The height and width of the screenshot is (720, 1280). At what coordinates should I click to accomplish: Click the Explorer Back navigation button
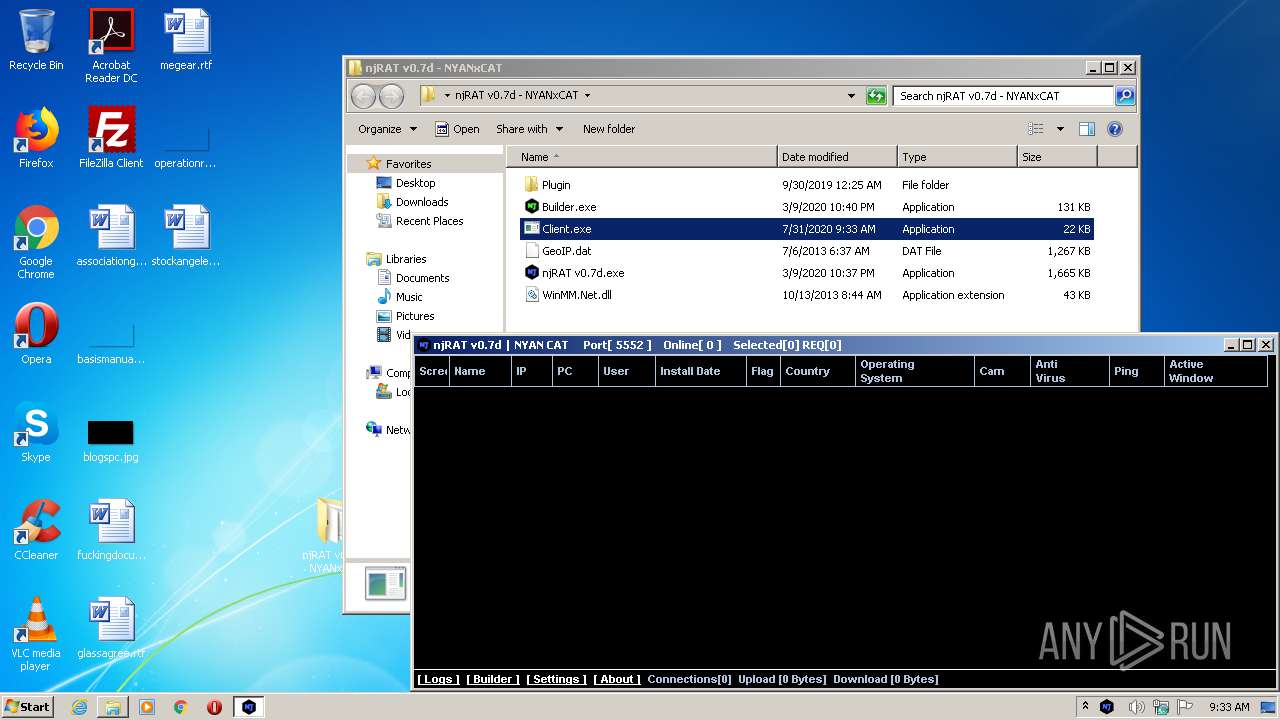point(363,96)
